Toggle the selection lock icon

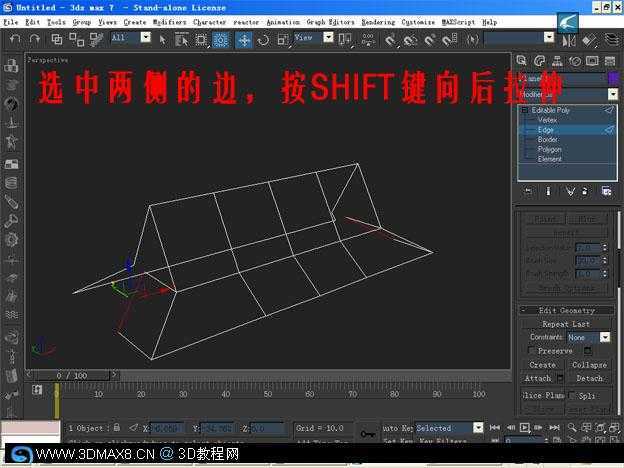[x=117, y=427]
